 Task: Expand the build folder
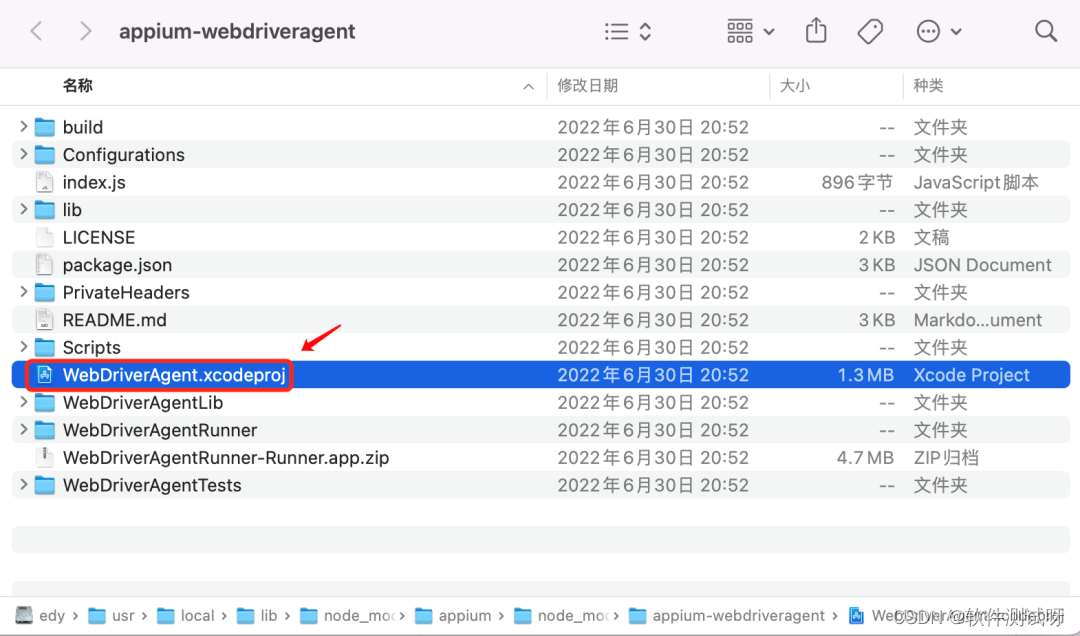coord(23,126)
